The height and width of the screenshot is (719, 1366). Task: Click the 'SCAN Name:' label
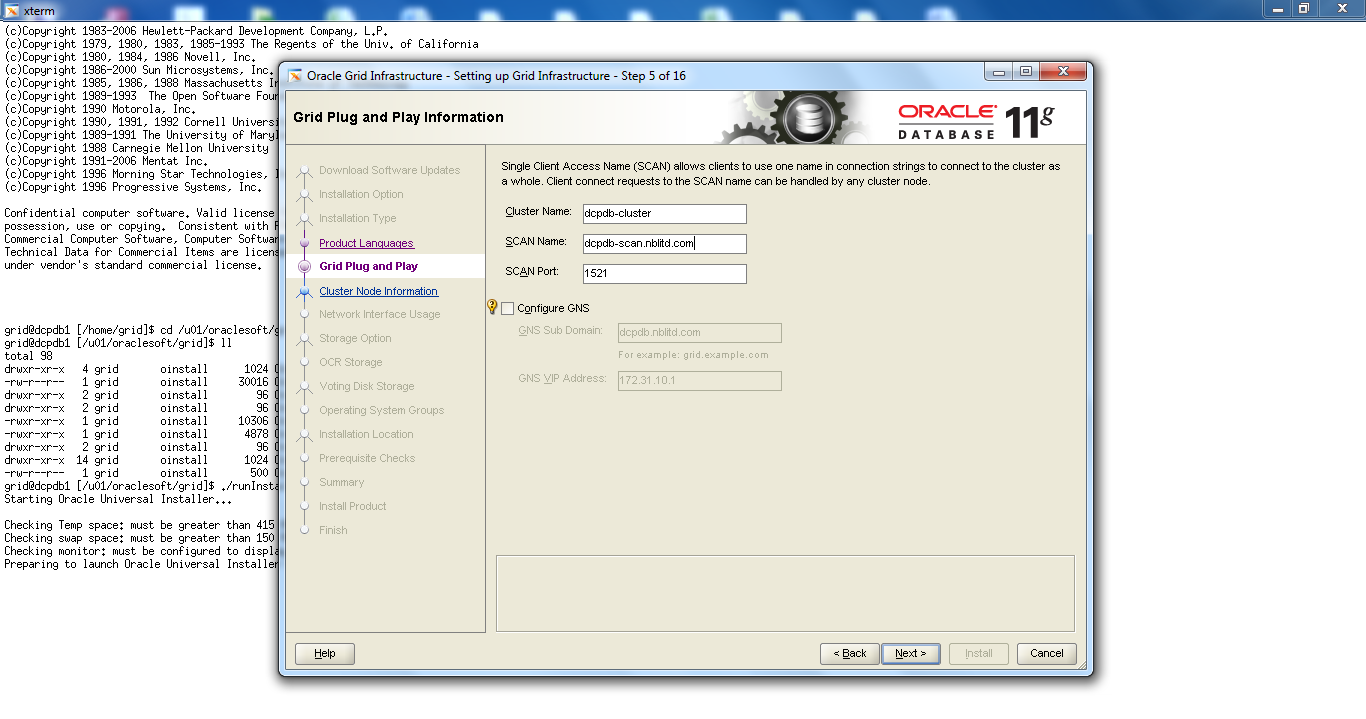point(536,242)
